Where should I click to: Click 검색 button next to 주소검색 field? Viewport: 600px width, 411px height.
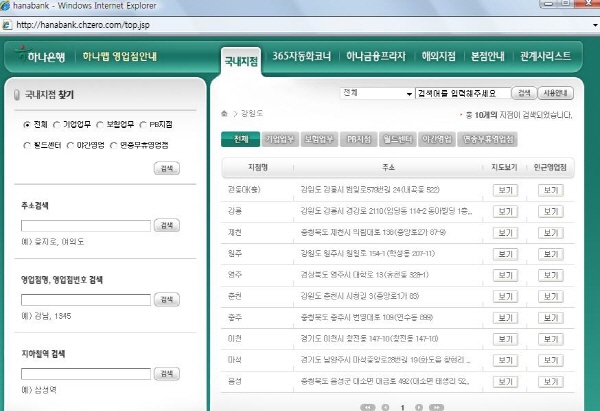click(167, 225)
